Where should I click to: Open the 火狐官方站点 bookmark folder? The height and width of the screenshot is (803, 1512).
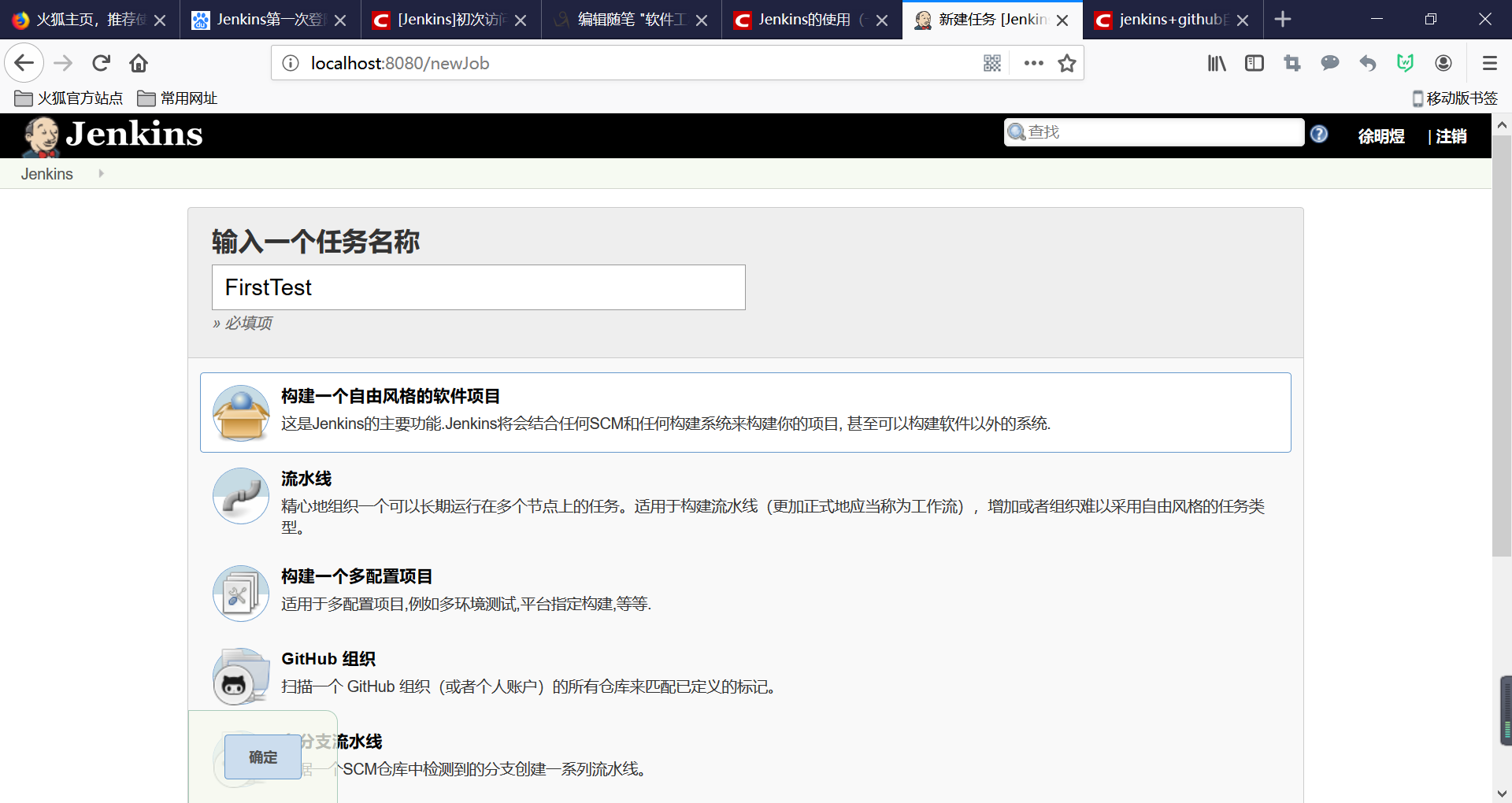pos(69,98)
